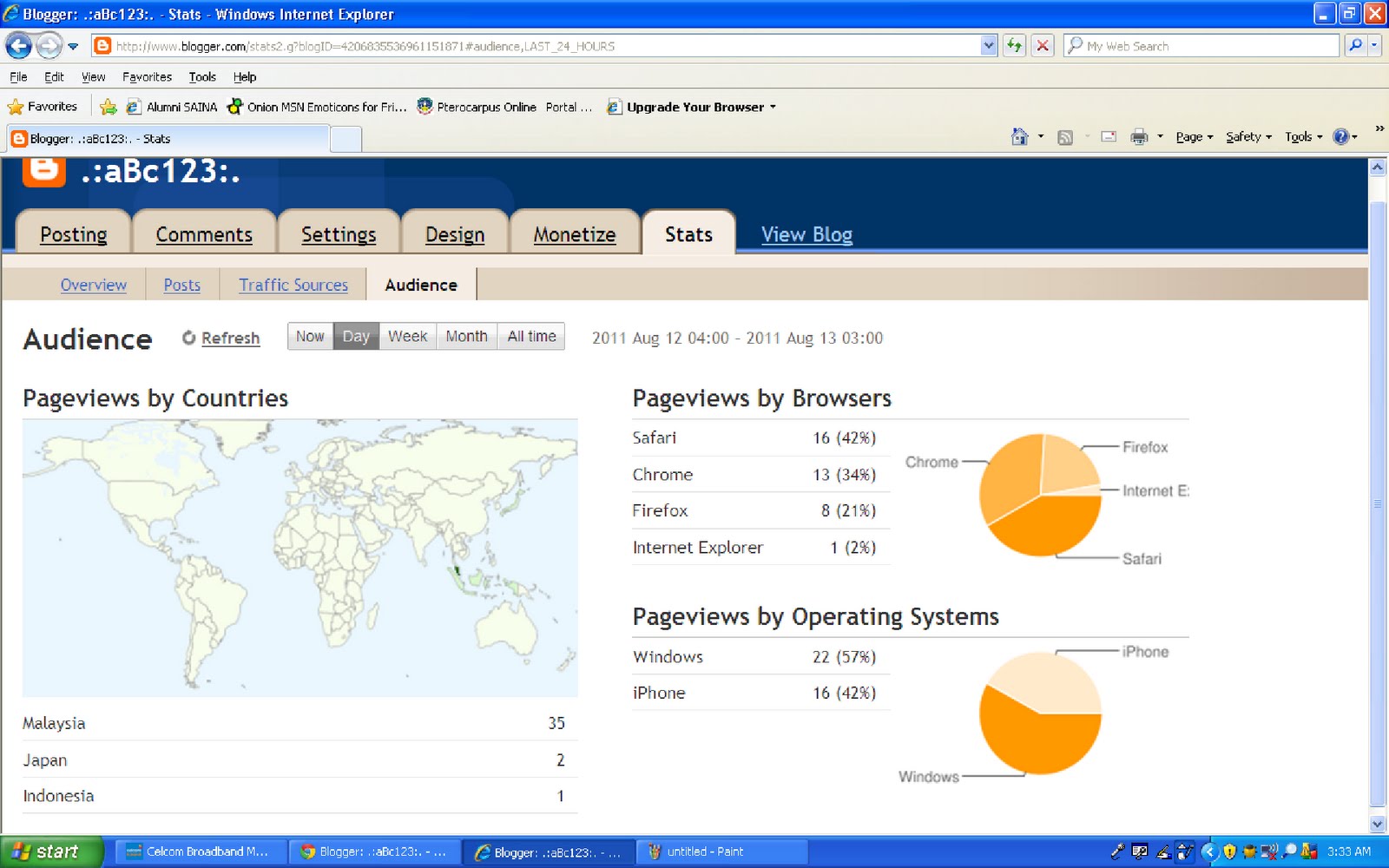Switch to the Settings tab
The width and height of the screenshot is (1389, 868).
[x=339, y=234]
